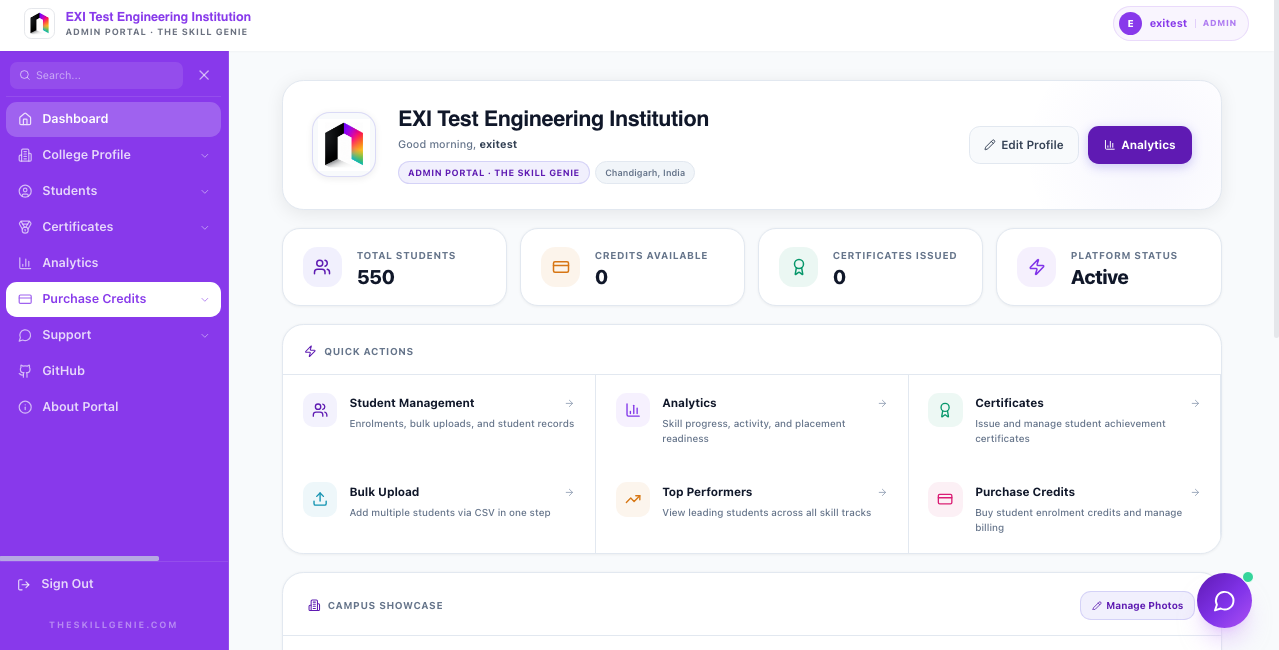The image size is (1279, 650).
Task: Expand the Students submenu chevron
Action: [x=204, y=191]
